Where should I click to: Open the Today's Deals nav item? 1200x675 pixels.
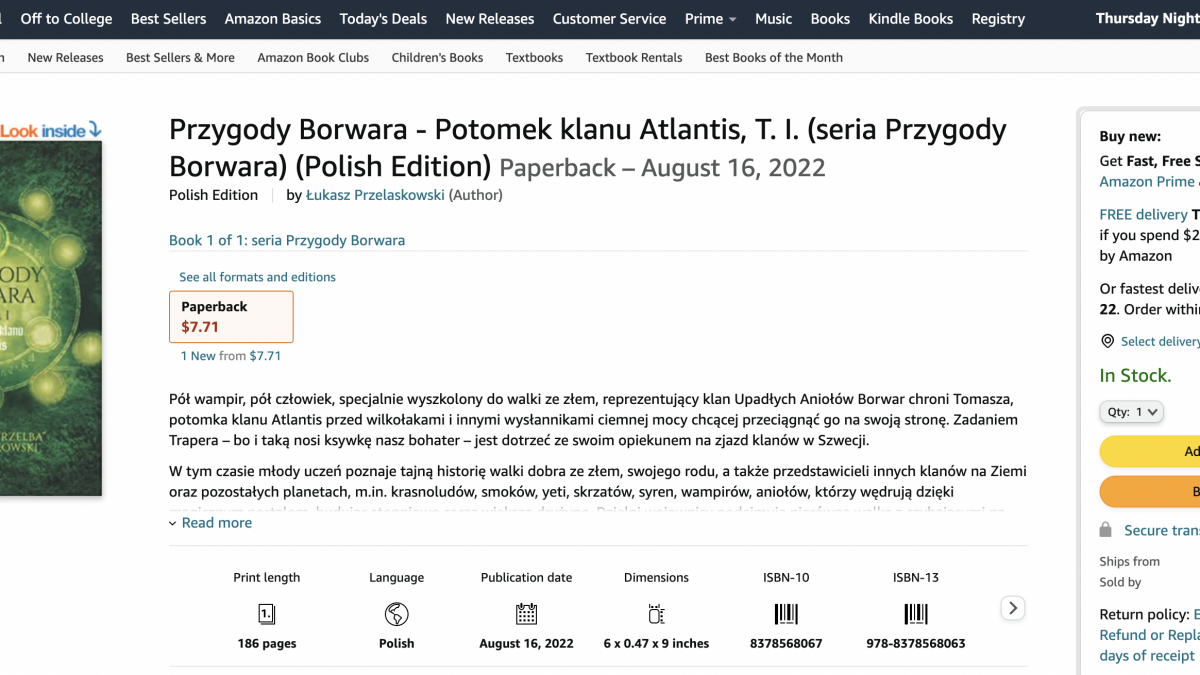point(383,19)
